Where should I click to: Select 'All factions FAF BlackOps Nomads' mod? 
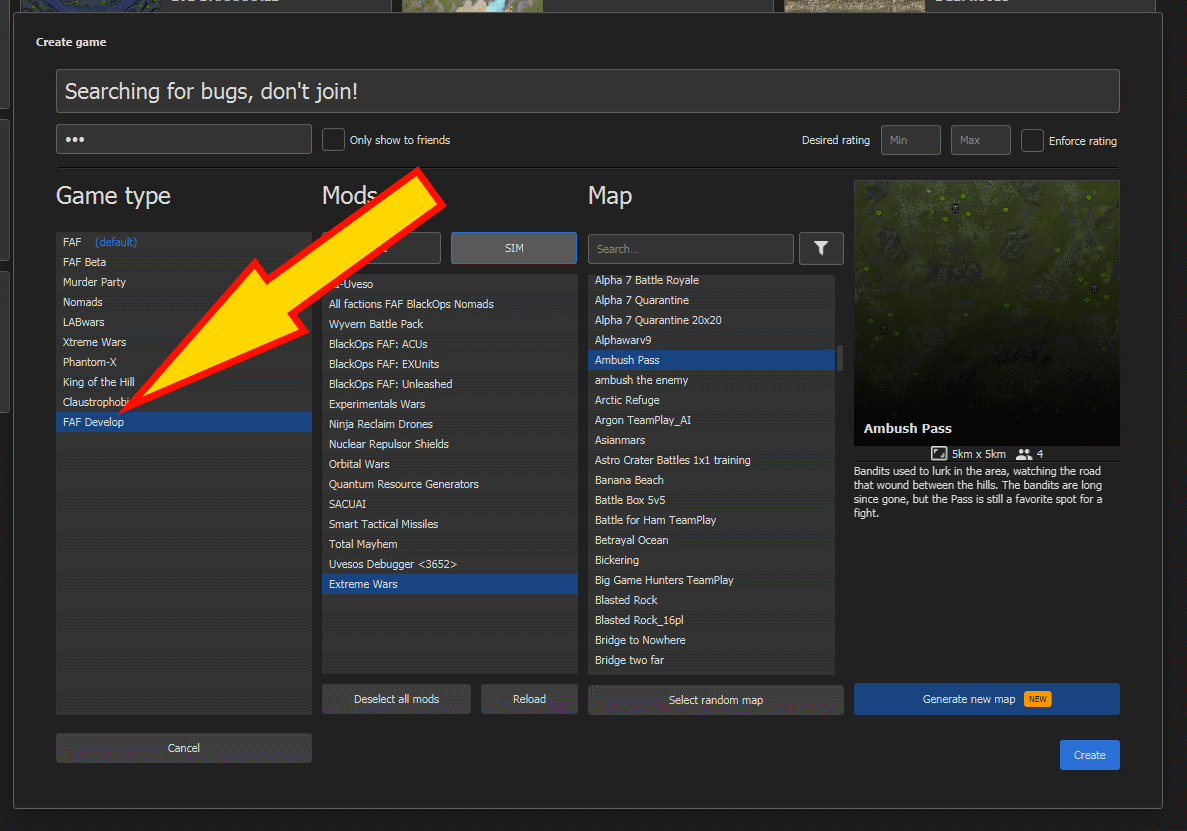pyautogui.click(x=450, y=304)
